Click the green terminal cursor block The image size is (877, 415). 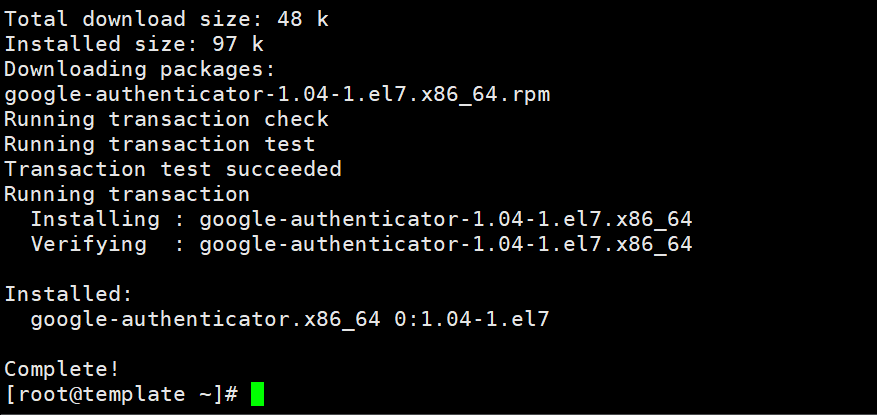pyautogui.click(x=258, y=394)
